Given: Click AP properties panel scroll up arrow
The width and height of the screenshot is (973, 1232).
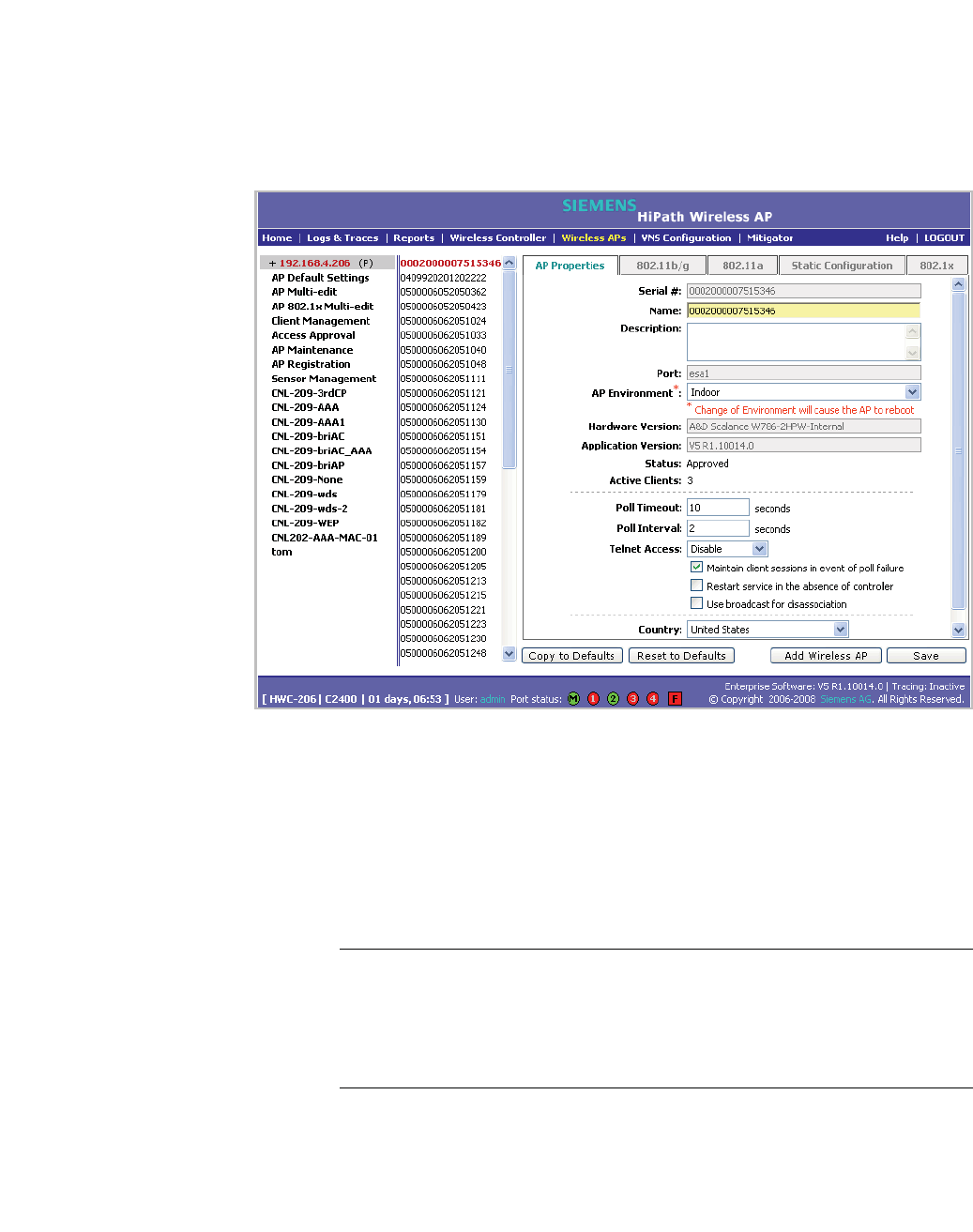Looking at the screenshot, I should 958,284.
